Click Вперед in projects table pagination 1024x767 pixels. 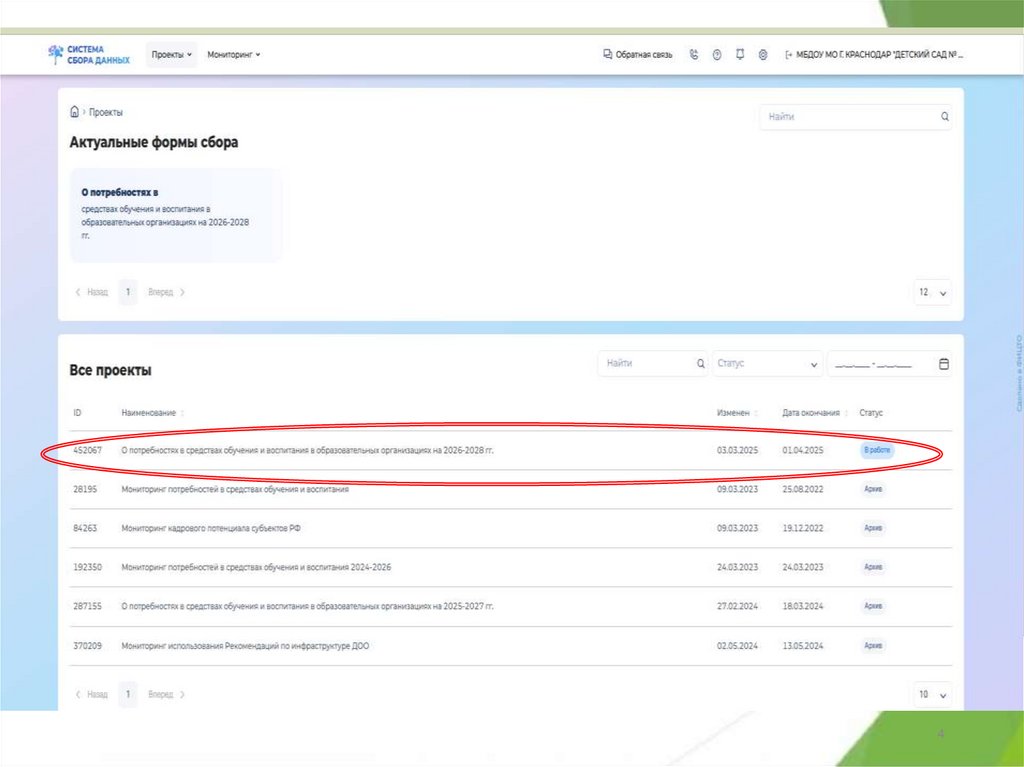click(x=167, y=694)
